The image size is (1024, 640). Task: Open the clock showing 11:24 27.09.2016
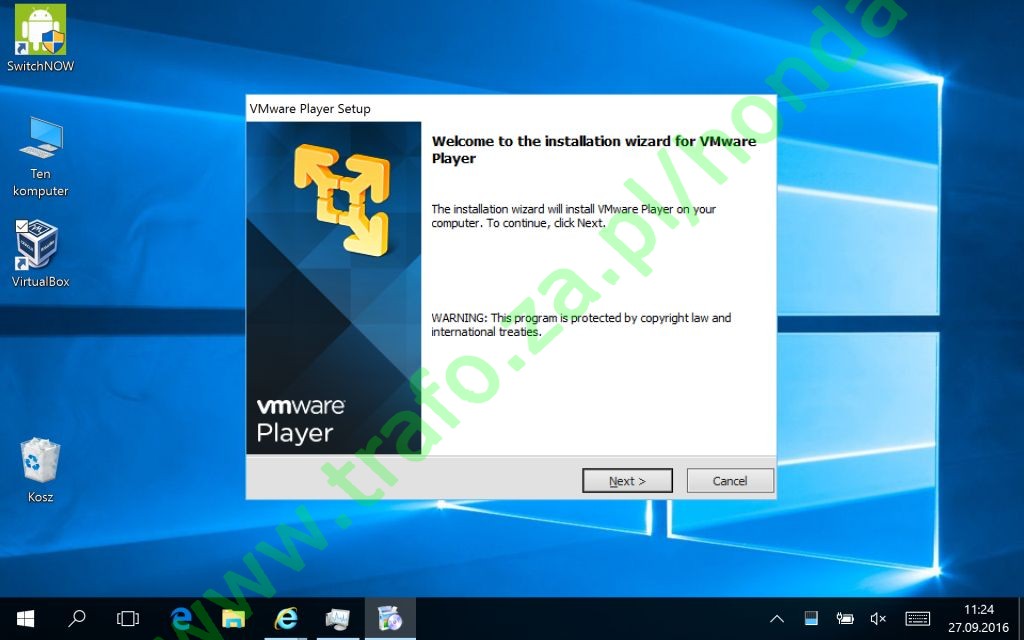click(978, 618)
